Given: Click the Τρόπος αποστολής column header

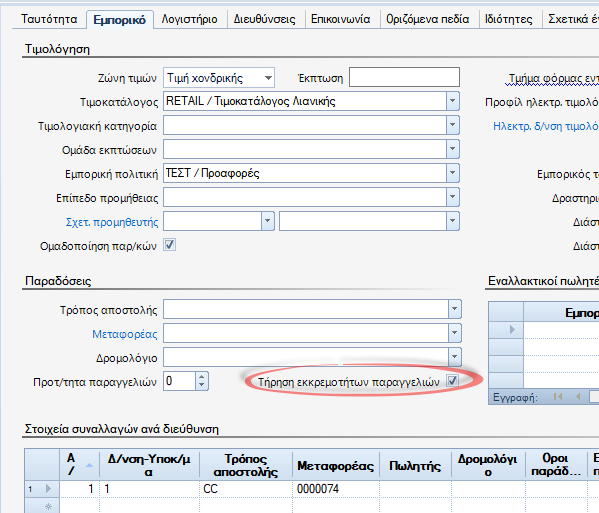Looking at the screenshot, I should click(246, 464).
